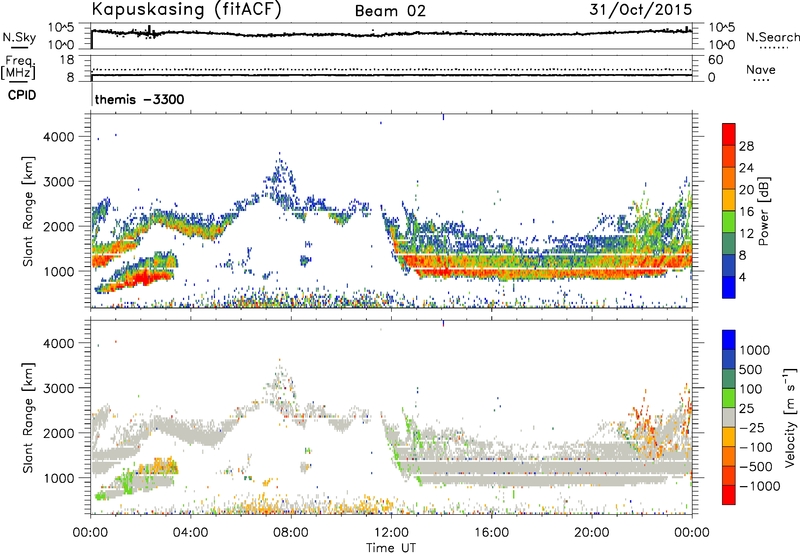
Task: Click the '28' power color bar label
Action: [x=746, y=146]
